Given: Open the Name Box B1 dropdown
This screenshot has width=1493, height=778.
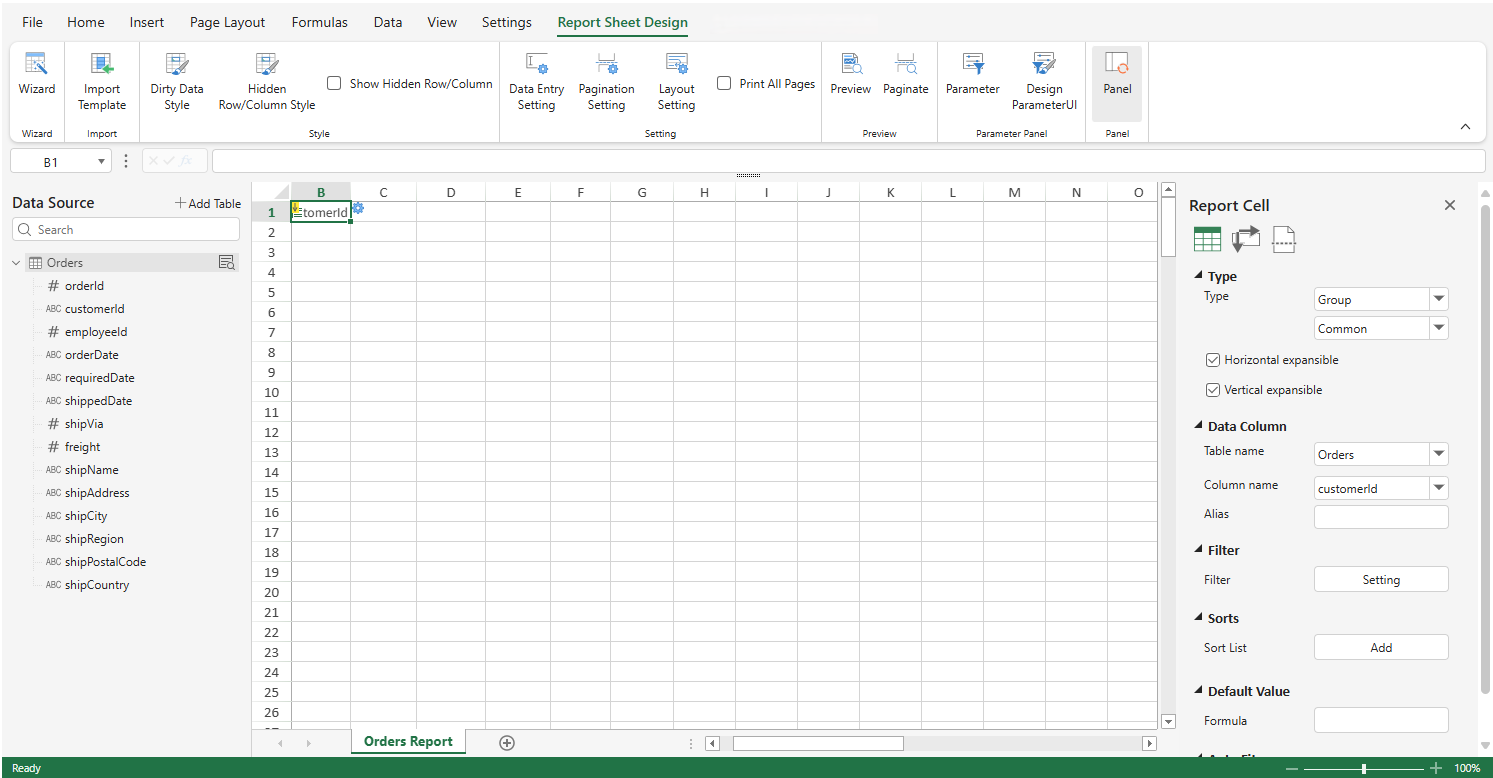Looking at the screenshot, I should tap(101, 162).
